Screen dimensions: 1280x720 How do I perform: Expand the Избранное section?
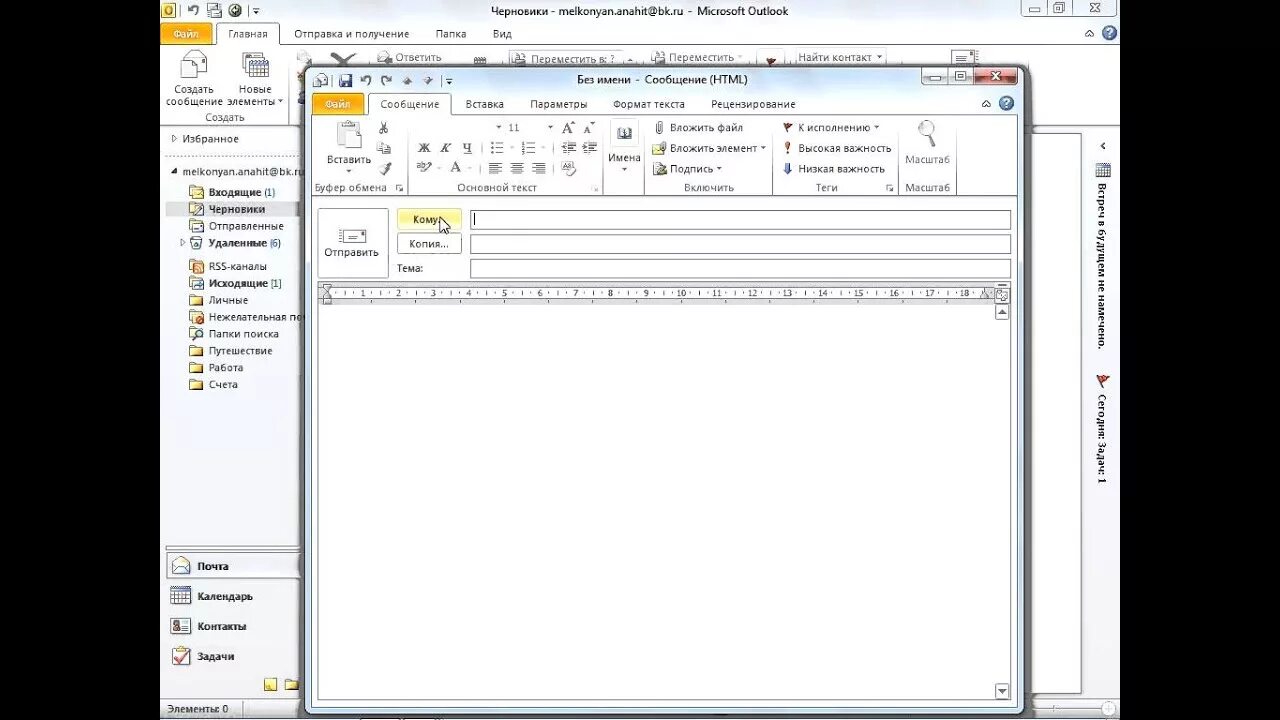coord(174,139)
